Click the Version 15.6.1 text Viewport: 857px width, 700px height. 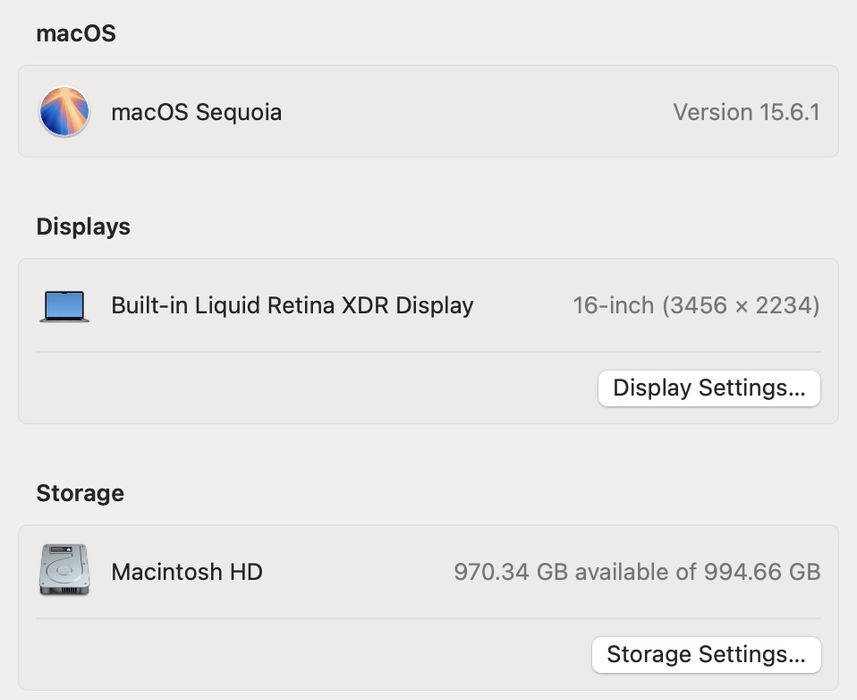coord(746,112)
